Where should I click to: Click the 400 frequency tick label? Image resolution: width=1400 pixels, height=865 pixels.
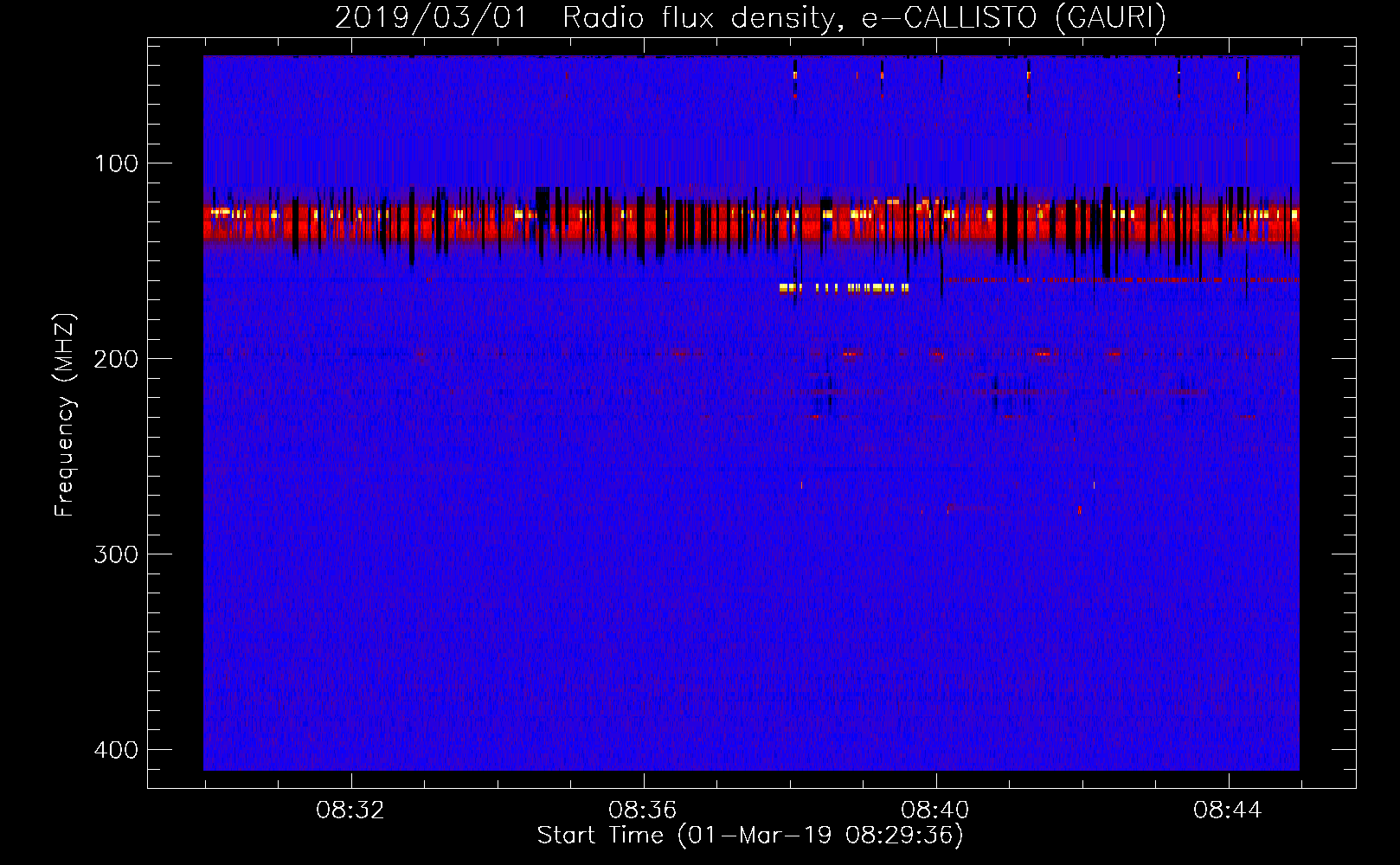116,750
